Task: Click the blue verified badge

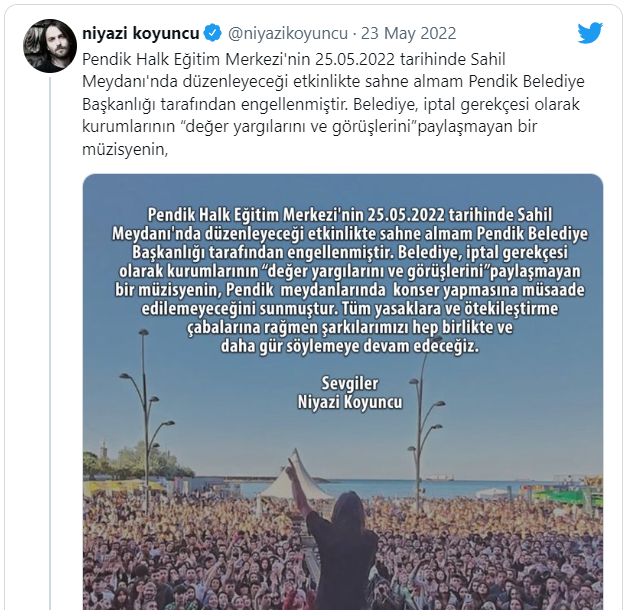Action: click(213, 33)
